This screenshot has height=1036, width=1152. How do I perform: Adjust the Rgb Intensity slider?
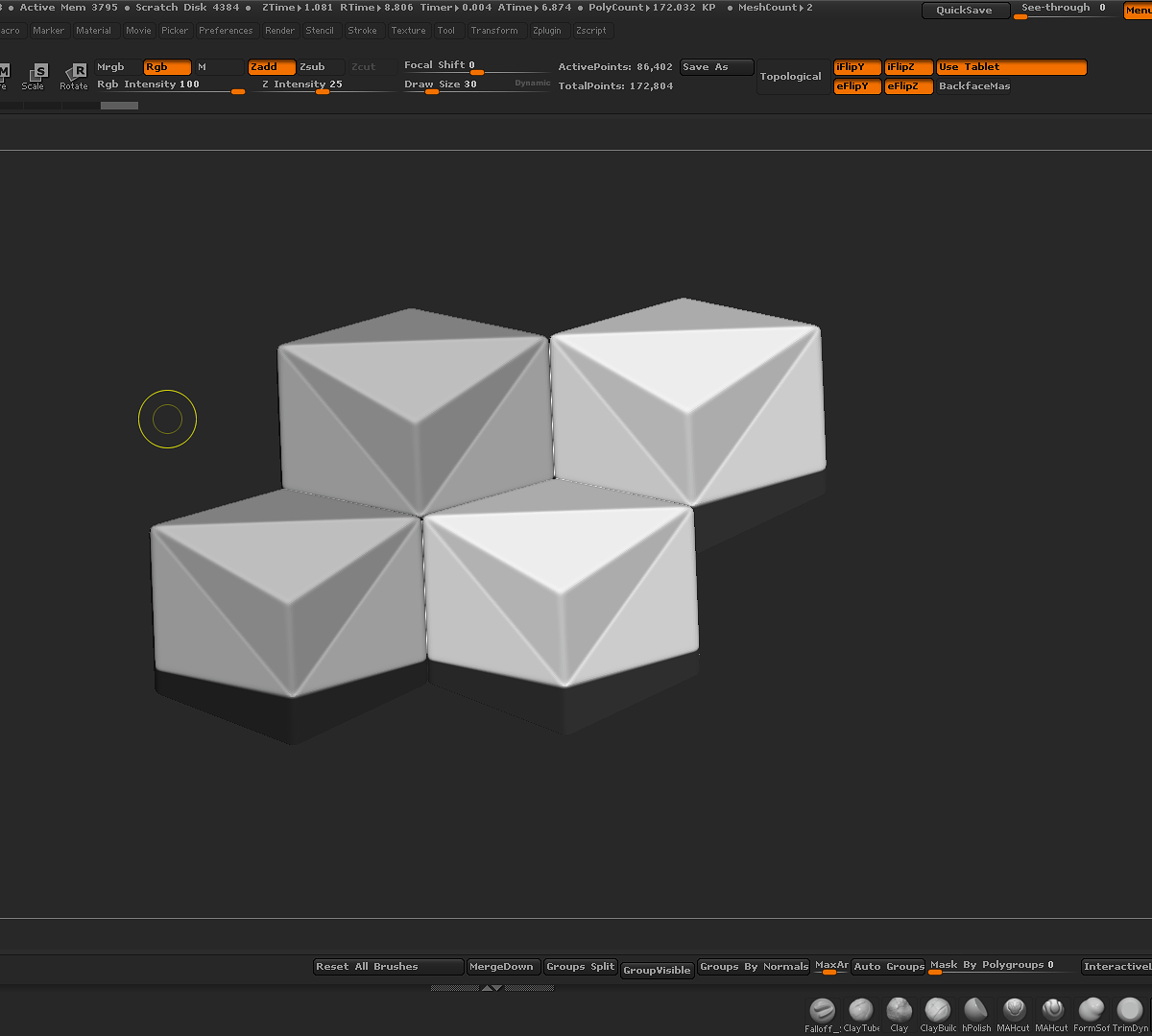point(170,85)
